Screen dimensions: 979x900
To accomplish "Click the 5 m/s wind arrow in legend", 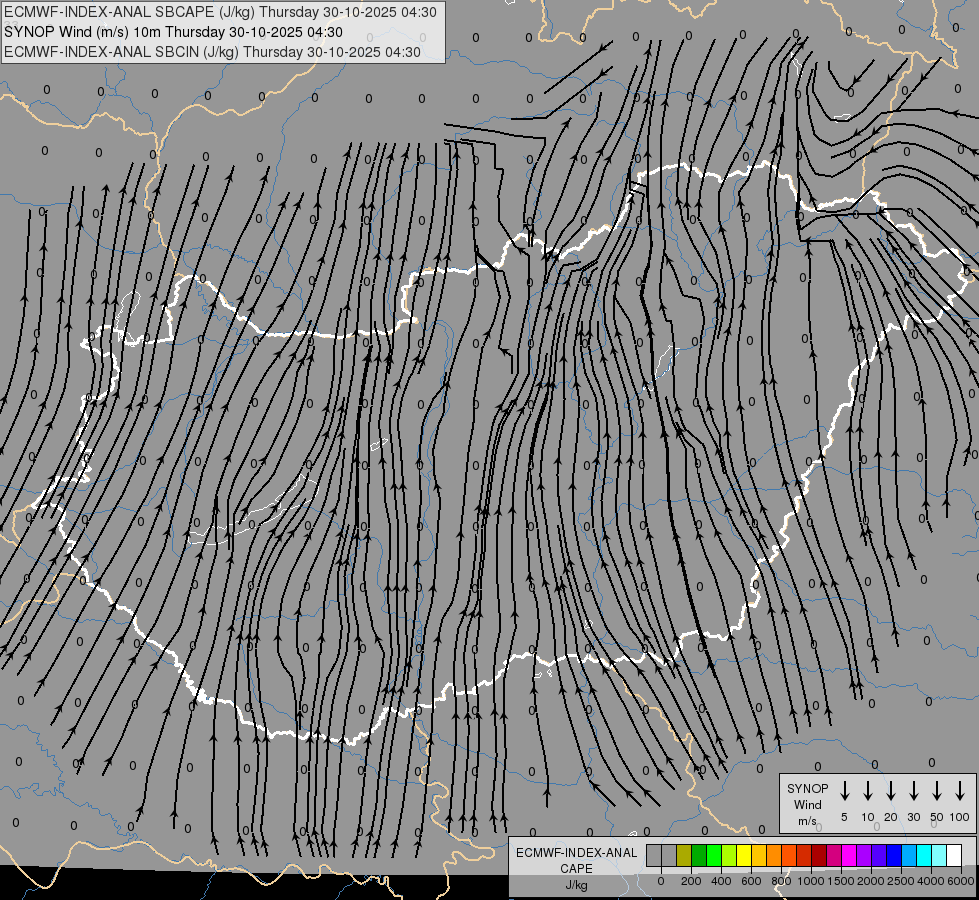I will coord(844,791).
